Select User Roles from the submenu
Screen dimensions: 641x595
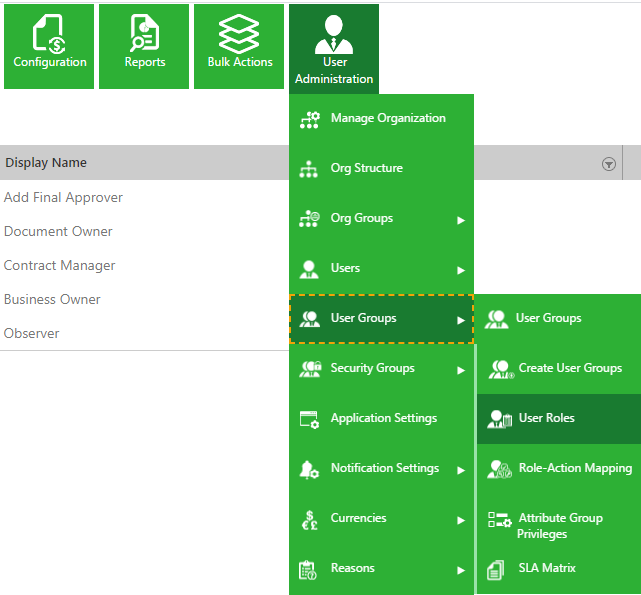tap(546, 418)
